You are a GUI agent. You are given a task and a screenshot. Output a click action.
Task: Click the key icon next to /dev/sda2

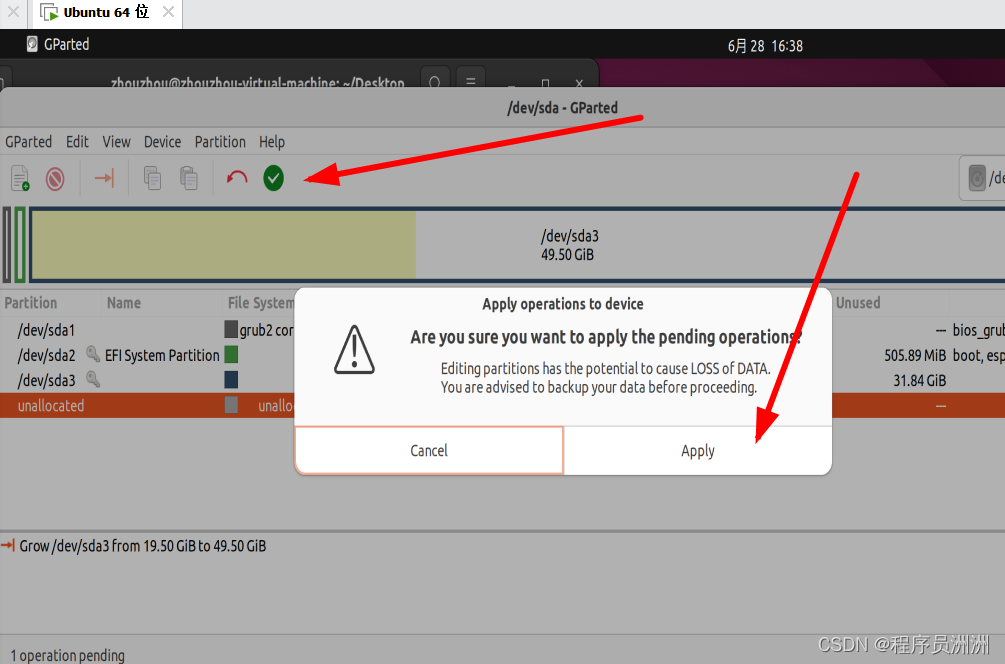(x=93, y=354)
